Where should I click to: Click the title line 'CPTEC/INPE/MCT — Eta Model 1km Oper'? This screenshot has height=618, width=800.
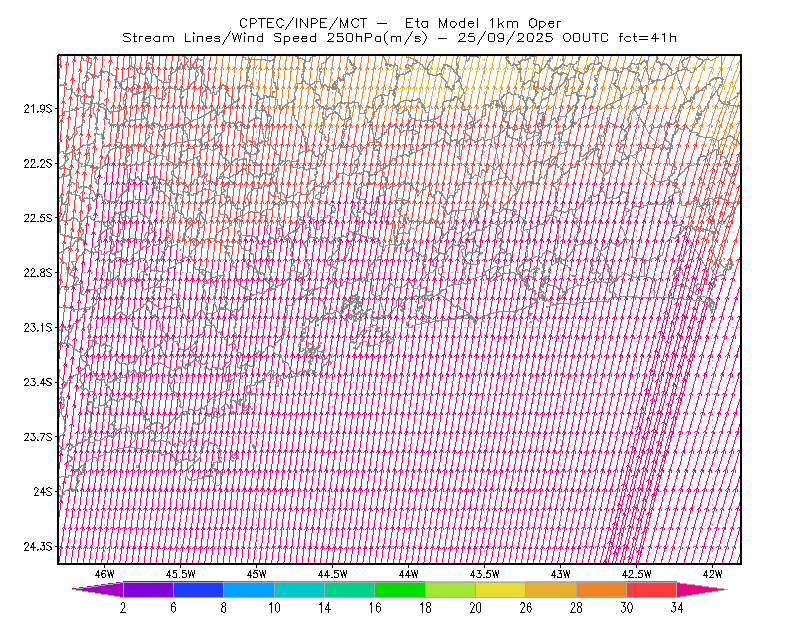400,23
